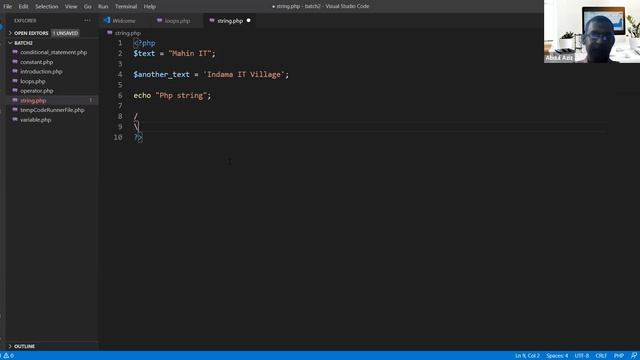Click PHP file icon beside operator.php
The image size is (640, 360).
click(x=15, y=90)
